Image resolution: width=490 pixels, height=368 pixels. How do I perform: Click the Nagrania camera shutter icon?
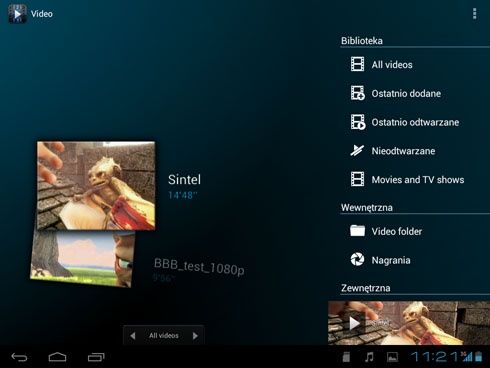click(357, 259)
